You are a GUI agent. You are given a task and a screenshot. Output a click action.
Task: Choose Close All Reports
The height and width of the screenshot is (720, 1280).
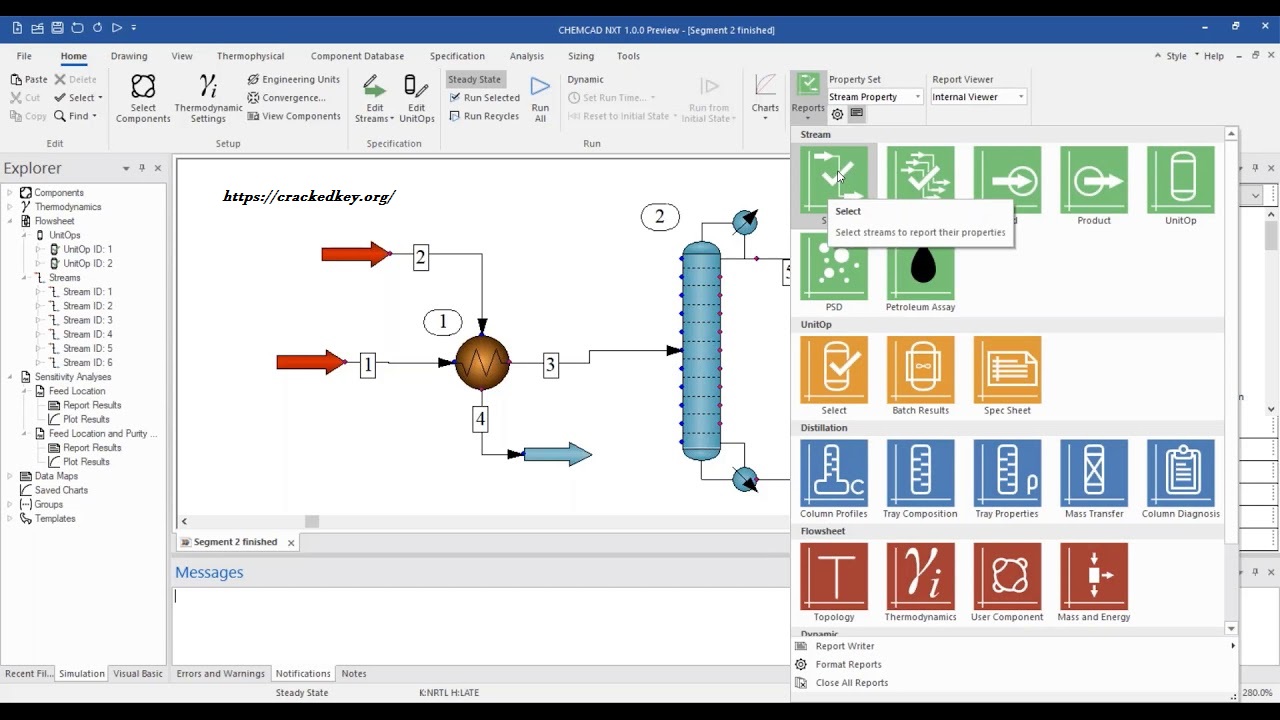pyautogui.click(x=851, y=683)
